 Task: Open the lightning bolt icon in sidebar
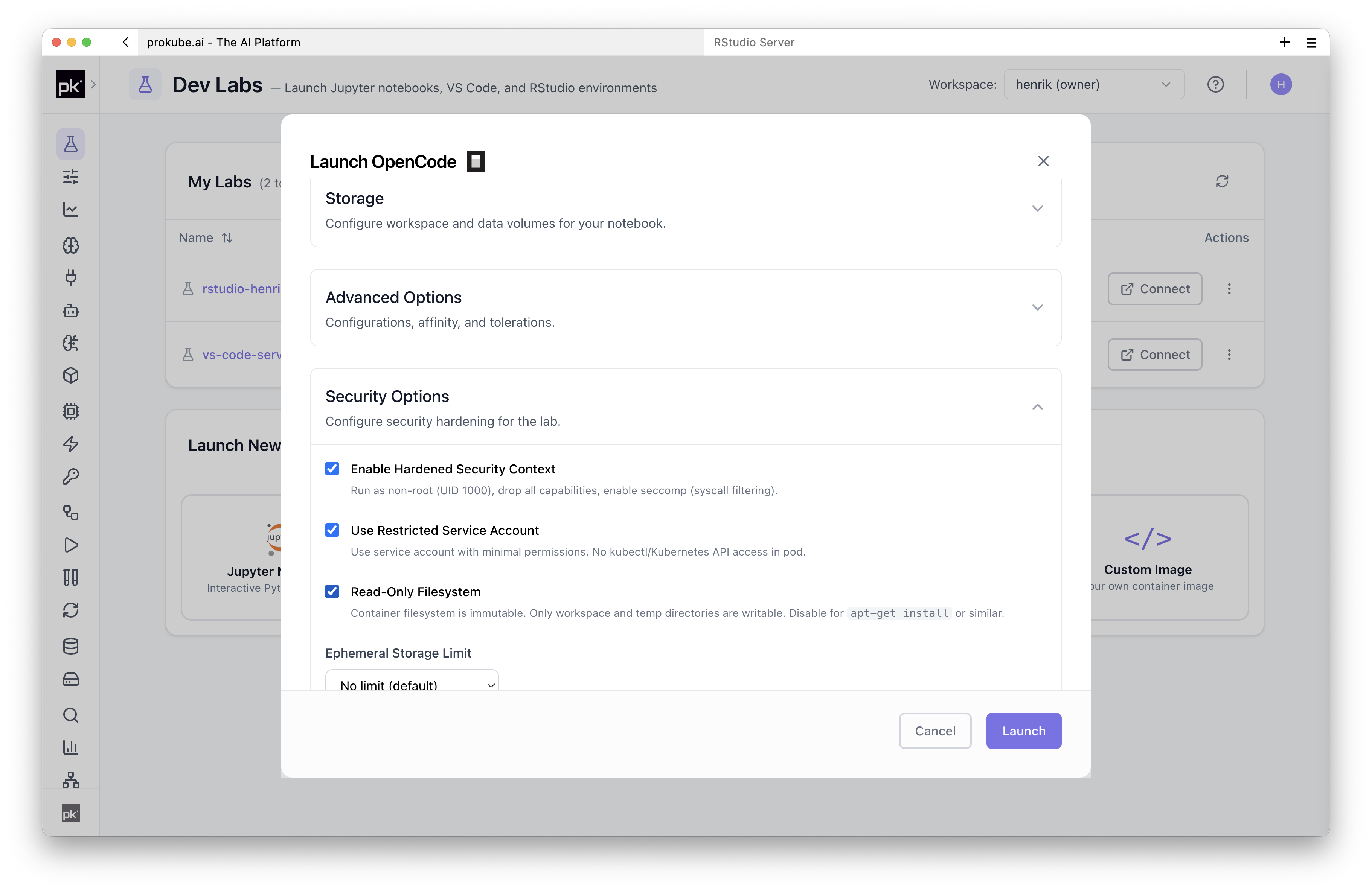(x=70, y=444)
